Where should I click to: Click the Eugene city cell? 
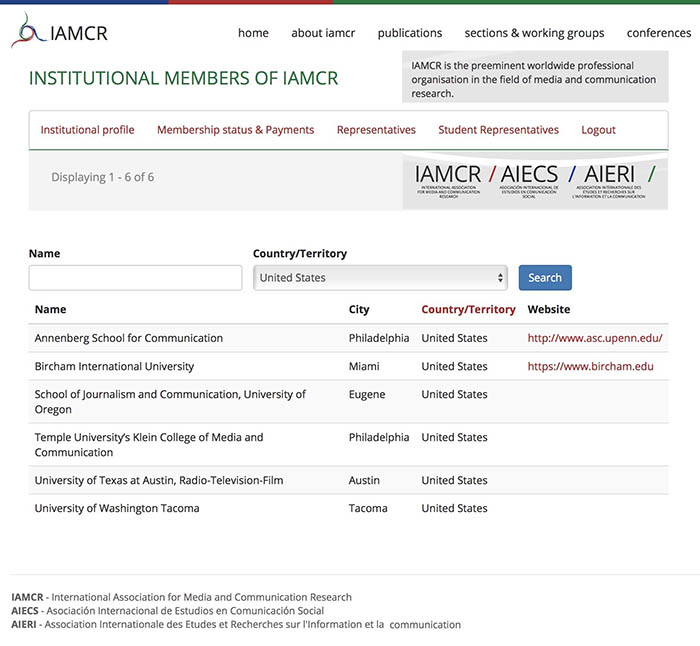tap(367, 395)
